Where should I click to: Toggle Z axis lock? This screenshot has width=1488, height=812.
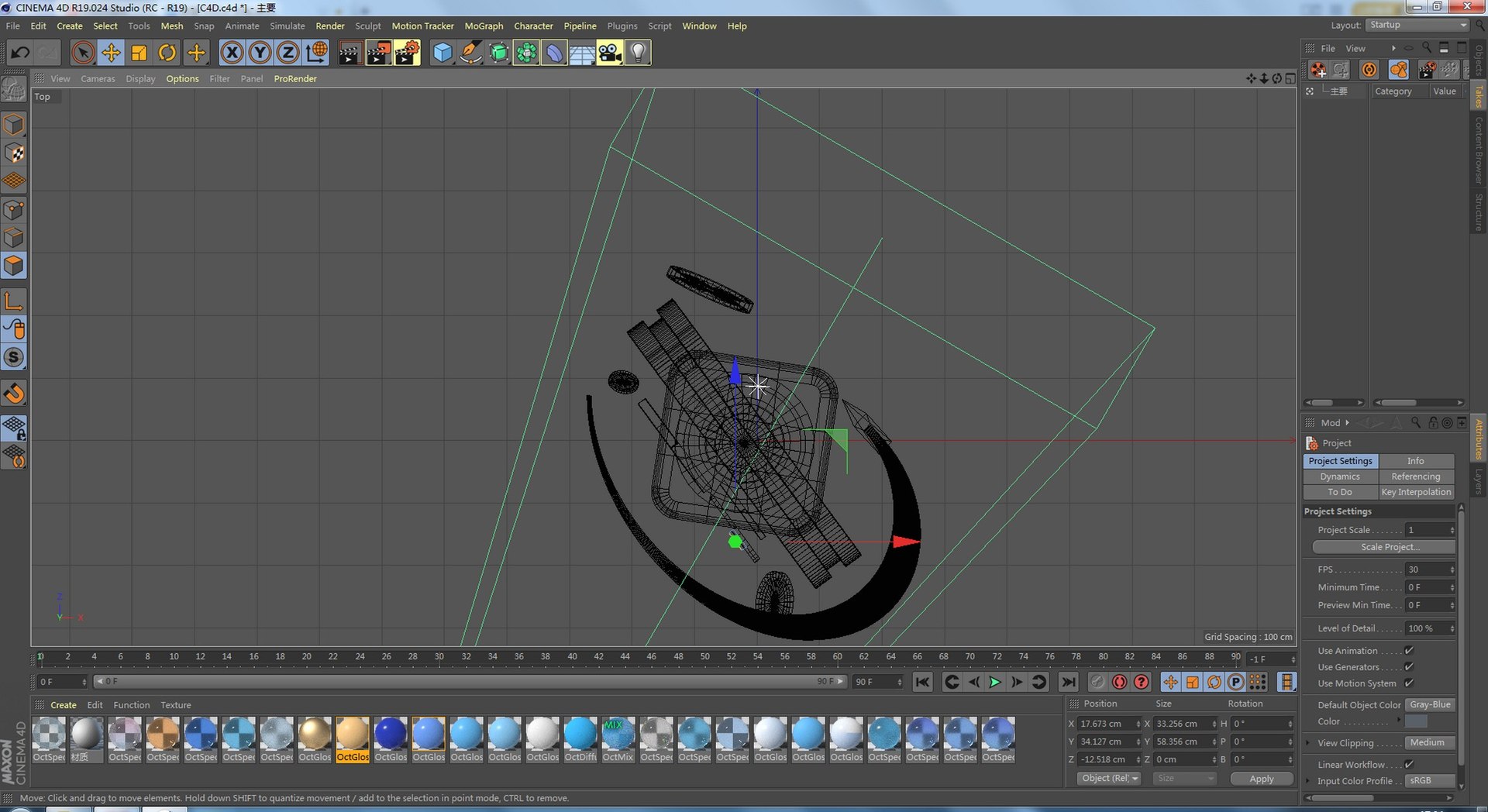tap(288, 53)
